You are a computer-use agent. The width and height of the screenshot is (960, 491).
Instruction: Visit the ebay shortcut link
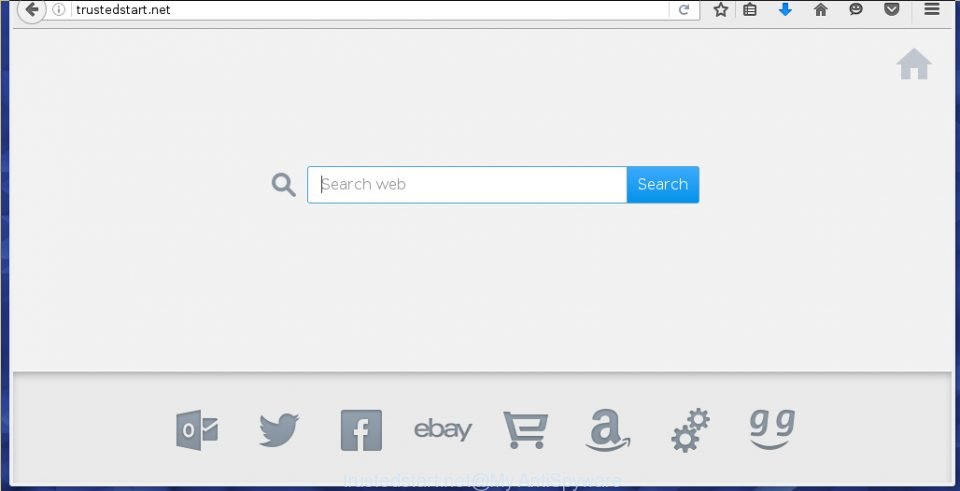point(443,430)
